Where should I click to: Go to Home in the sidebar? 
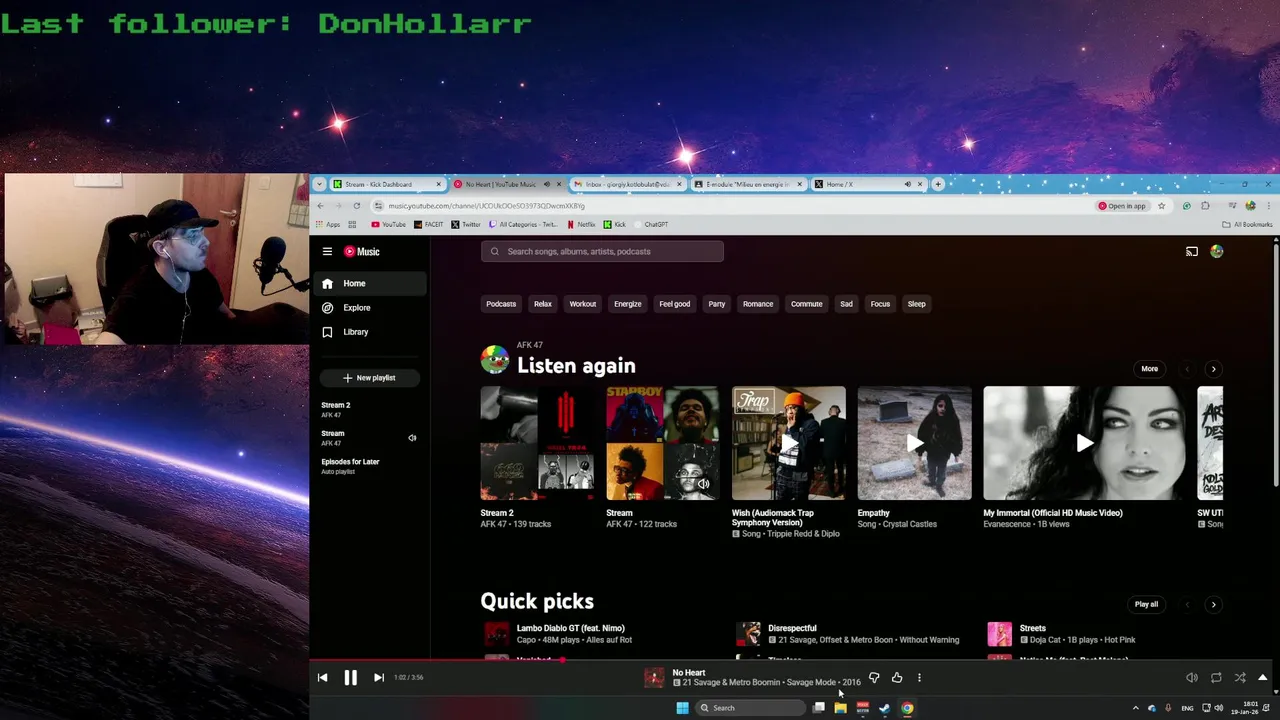point(372,284)
